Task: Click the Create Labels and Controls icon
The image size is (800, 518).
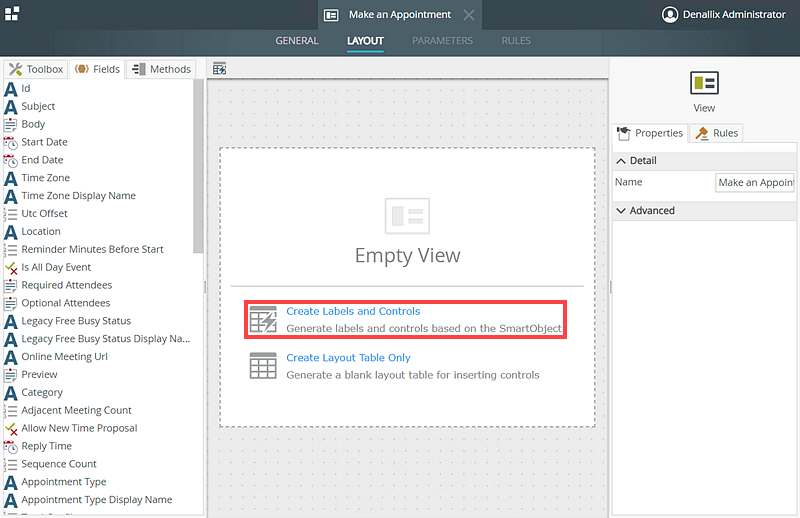Action: pos(263,319)
